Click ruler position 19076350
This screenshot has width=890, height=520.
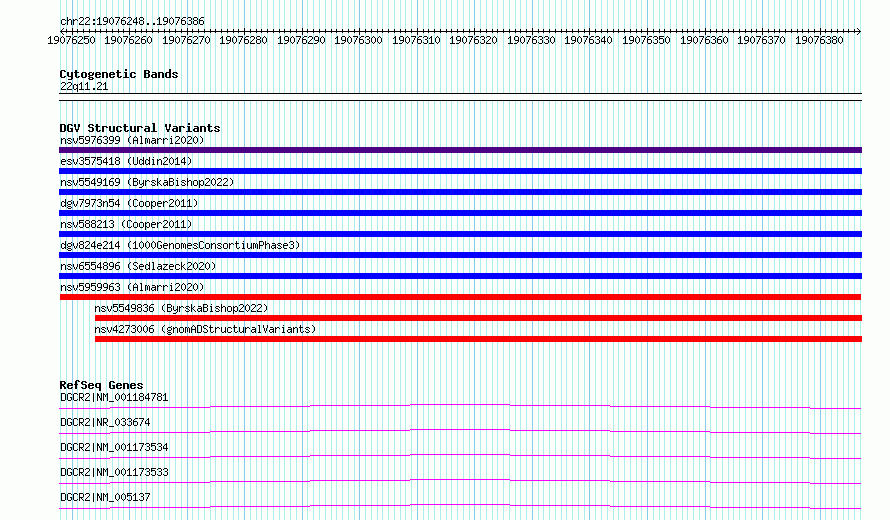646,40
